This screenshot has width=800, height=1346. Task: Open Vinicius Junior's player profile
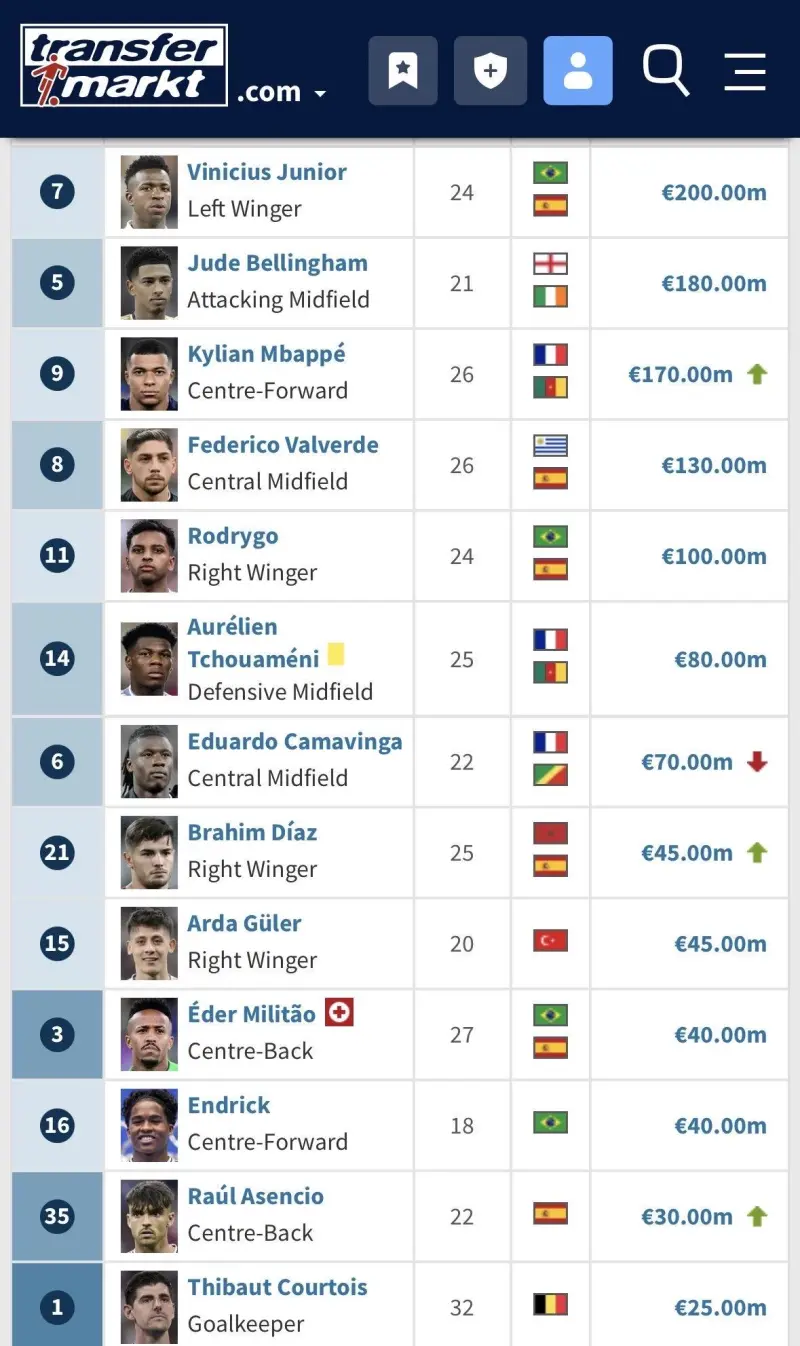[x=267, y=172]
